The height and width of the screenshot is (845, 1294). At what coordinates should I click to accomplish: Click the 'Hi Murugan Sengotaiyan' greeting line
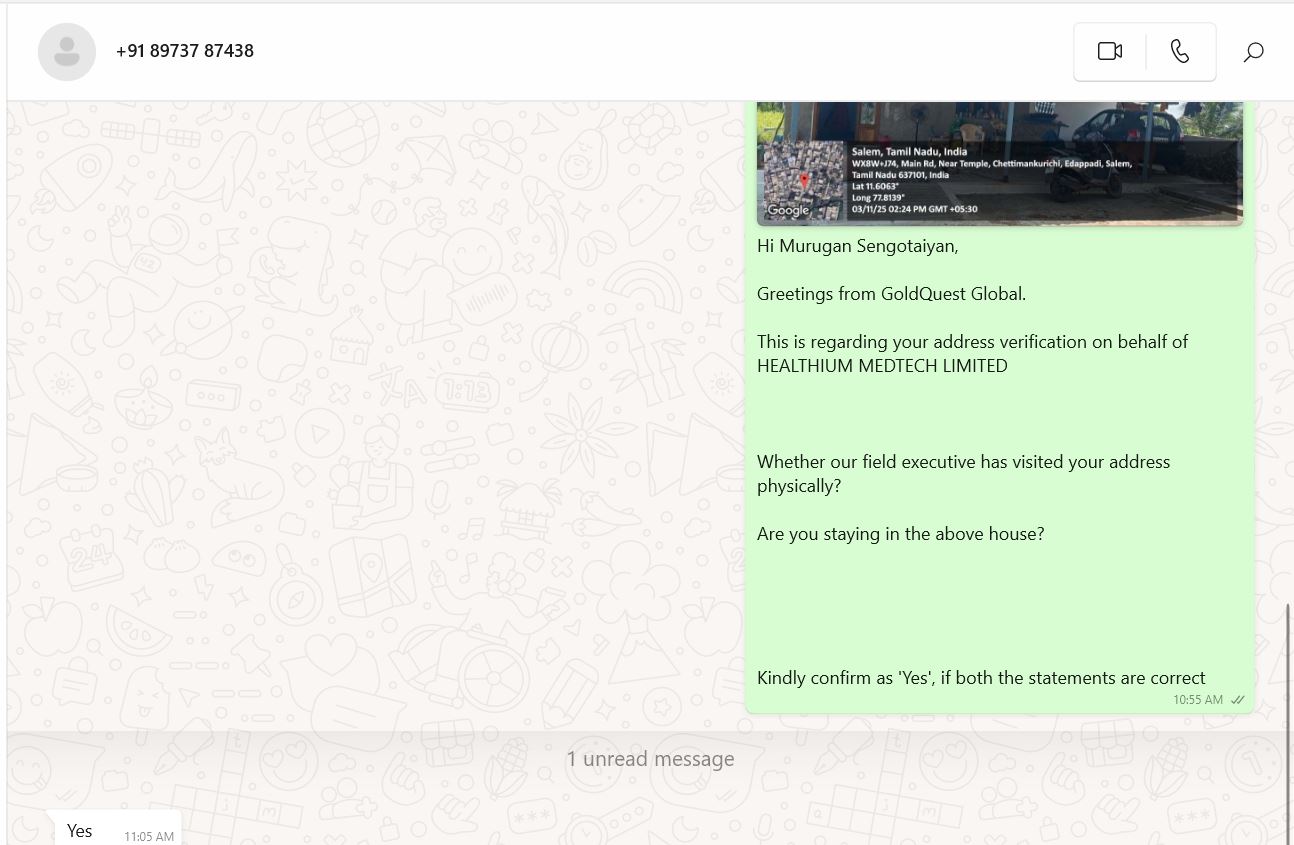point(857,246)
